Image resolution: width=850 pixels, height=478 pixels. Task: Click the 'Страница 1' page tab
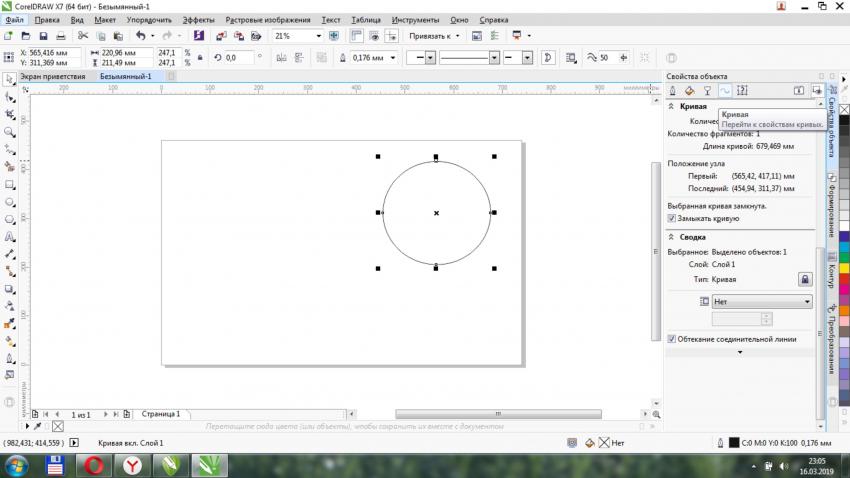coord(160,413)
